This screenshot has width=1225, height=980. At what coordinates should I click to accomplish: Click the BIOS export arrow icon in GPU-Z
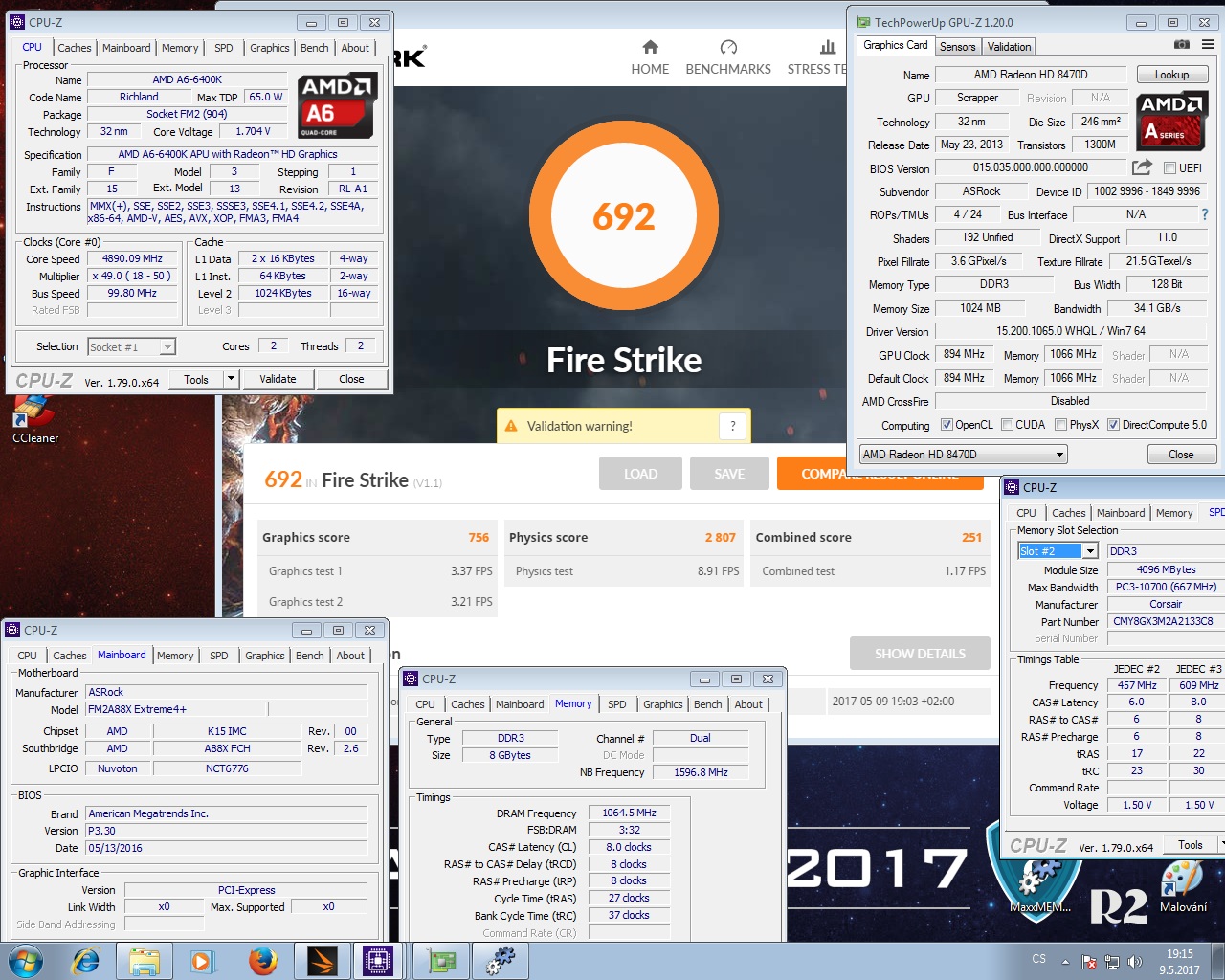pos(1142,167)
